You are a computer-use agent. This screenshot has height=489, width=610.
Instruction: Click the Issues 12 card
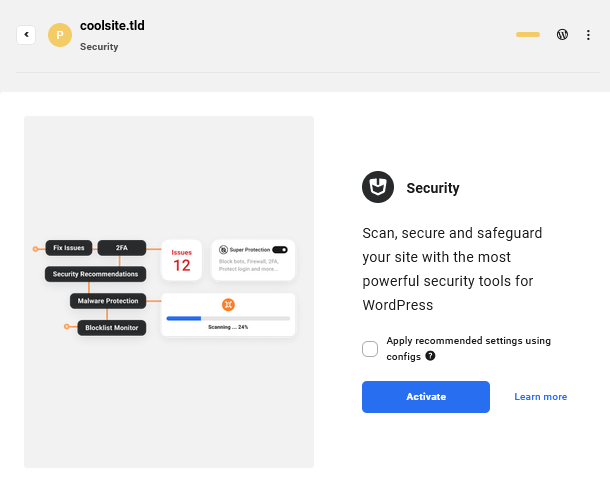181,260
